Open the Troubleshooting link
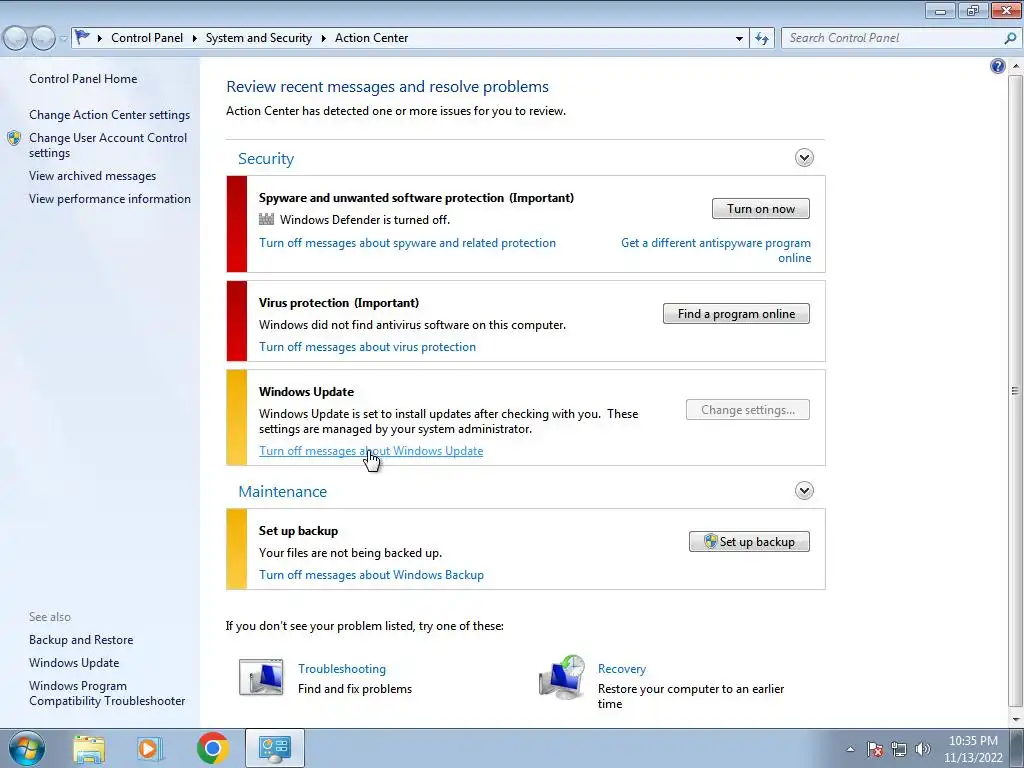 click(x=342, y=669)
